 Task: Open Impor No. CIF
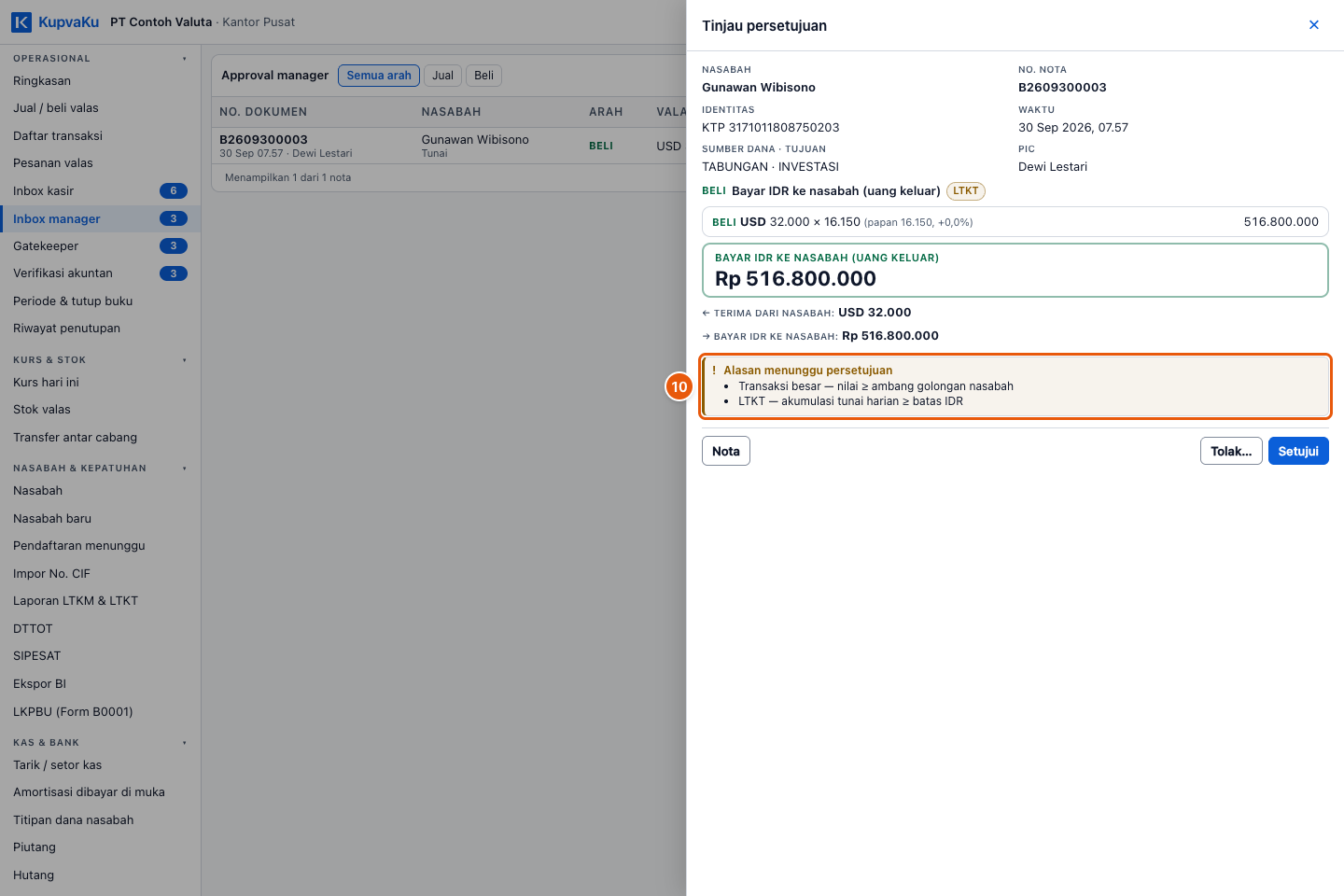100,574
